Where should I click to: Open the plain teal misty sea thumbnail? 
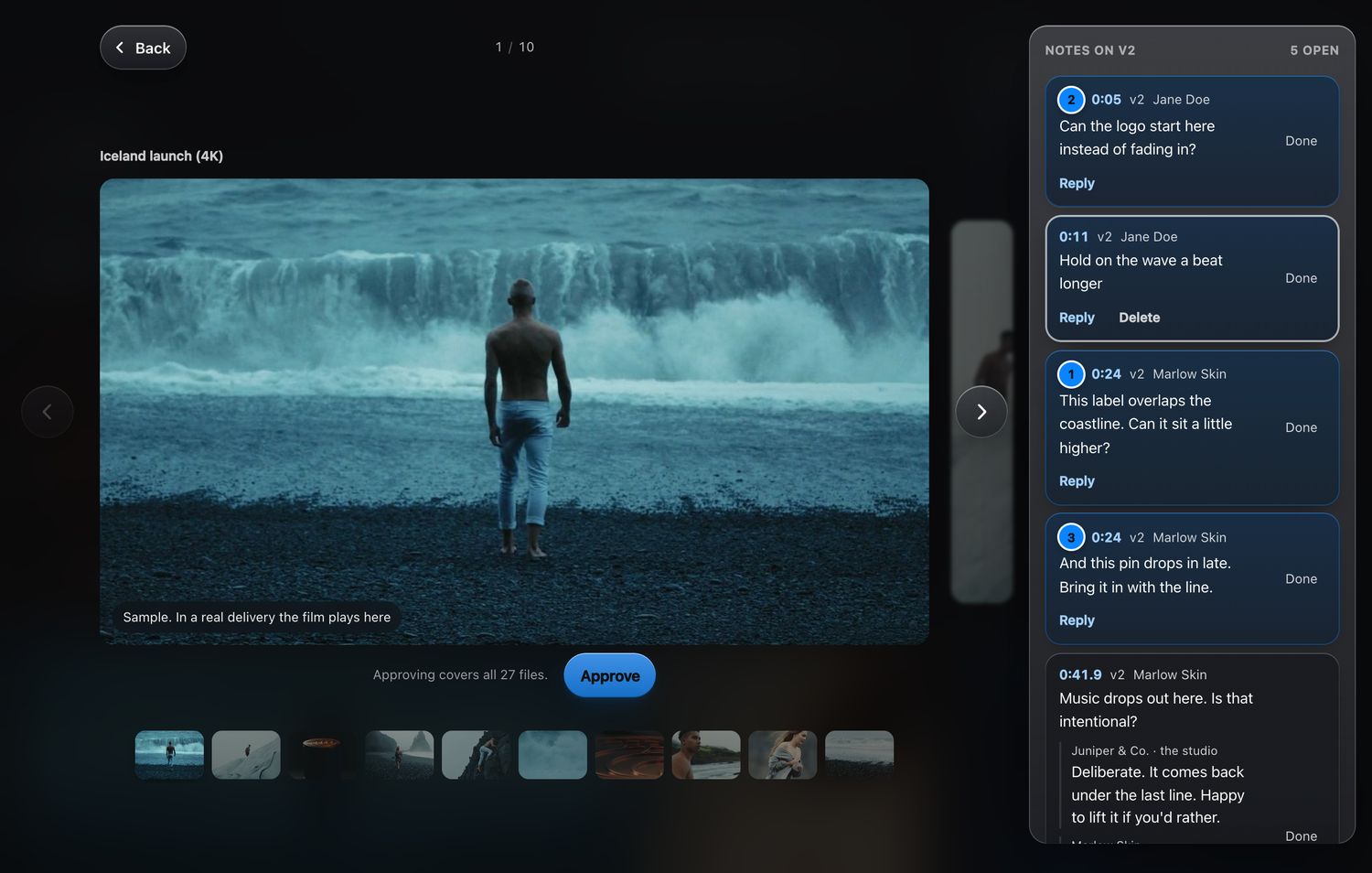tap(552, 755)
